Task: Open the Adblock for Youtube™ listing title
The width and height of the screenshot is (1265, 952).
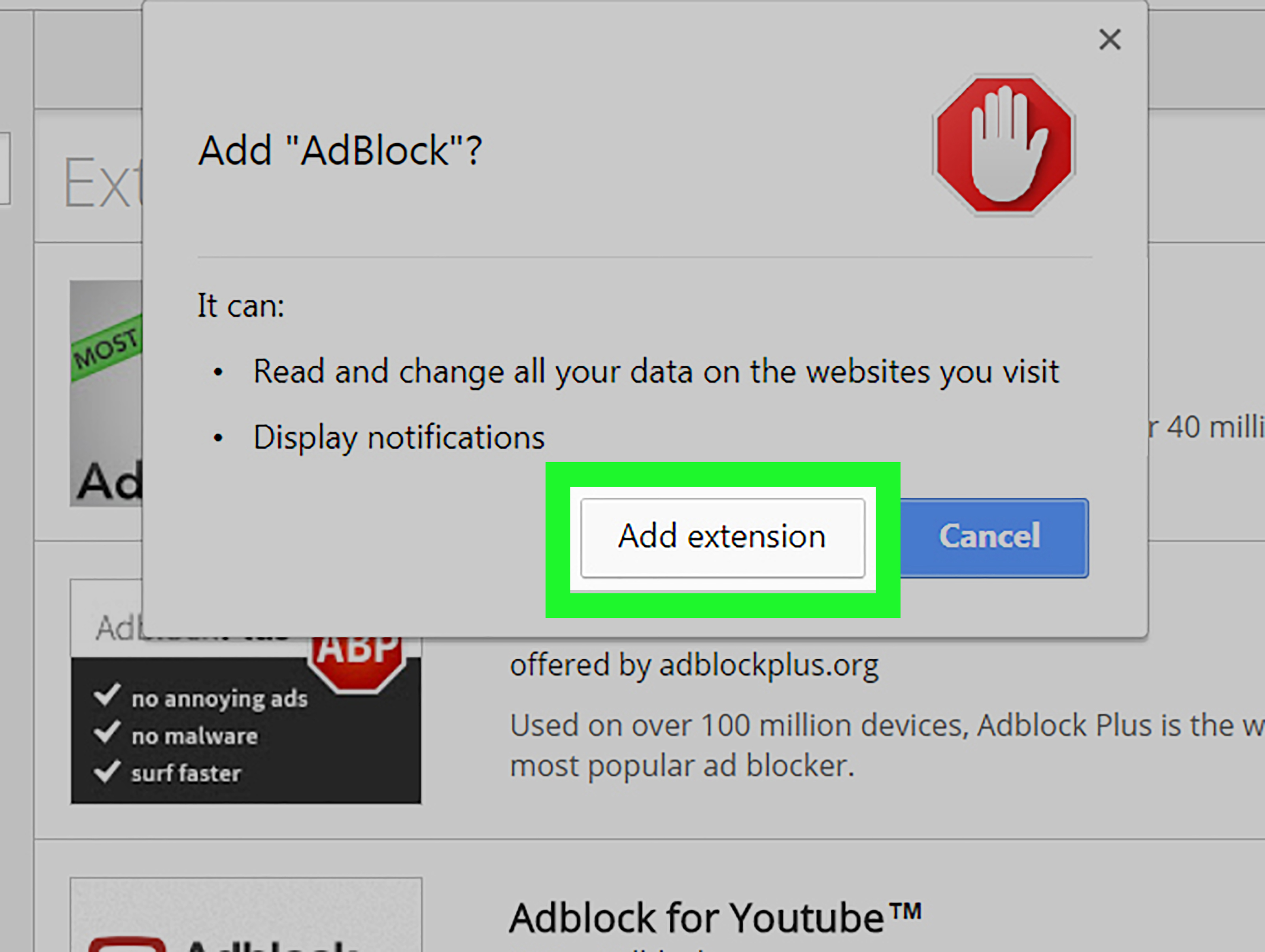Action: pyautogui.click(x=715, y=918)
